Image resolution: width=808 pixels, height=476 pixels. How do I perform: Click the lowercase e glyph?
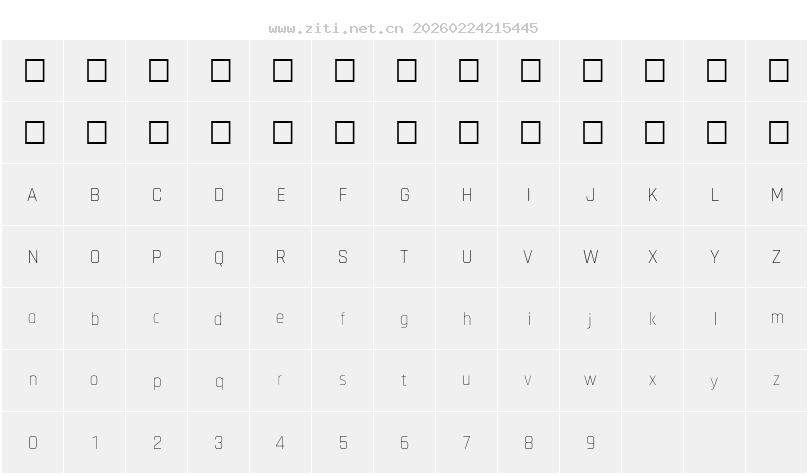pos(280,319)
